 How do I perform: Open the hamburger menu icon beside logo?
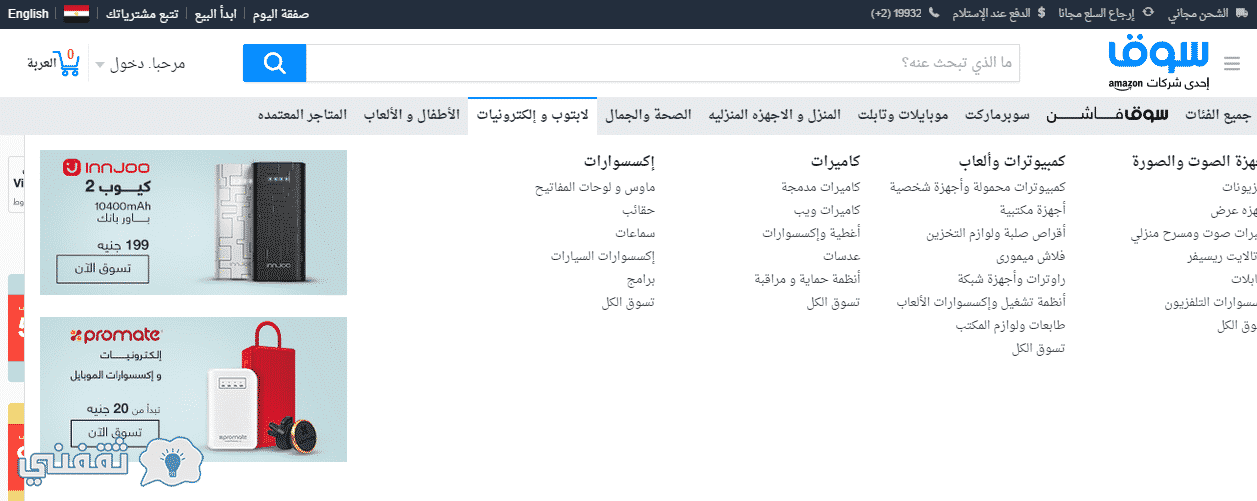(x=1230, y=64)
